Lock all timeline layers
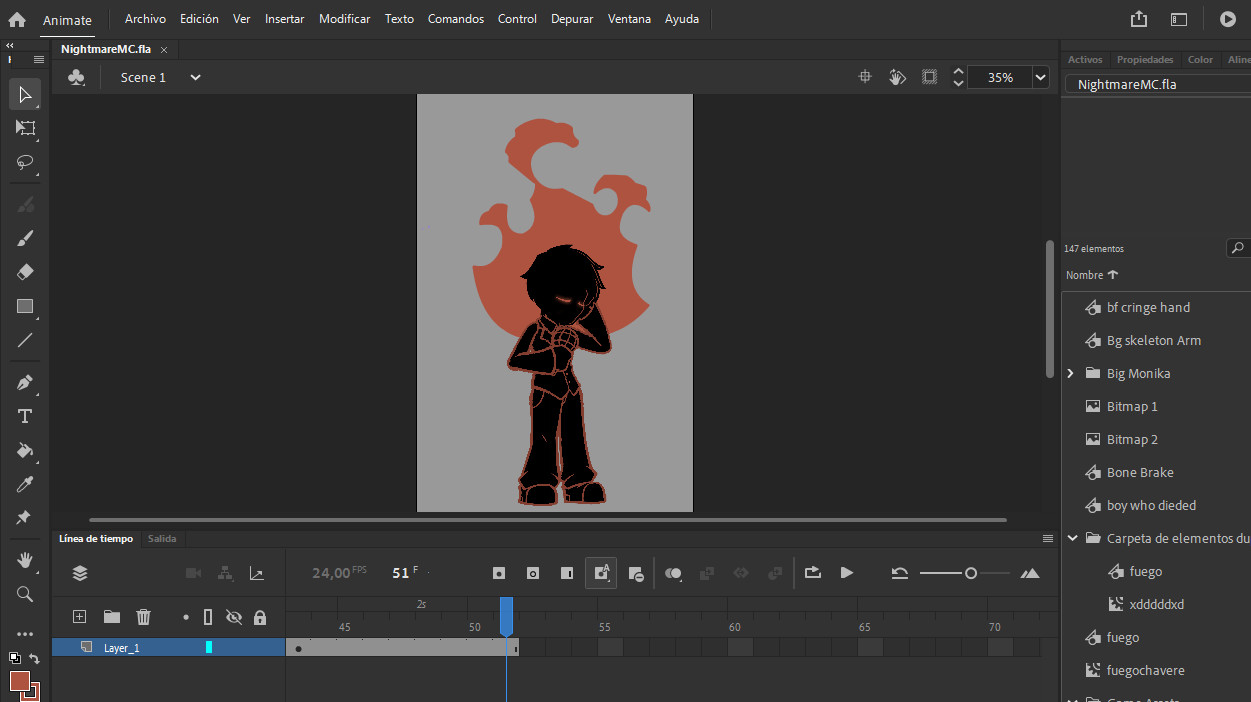1251x702 pixels. [x=260, y=617]
